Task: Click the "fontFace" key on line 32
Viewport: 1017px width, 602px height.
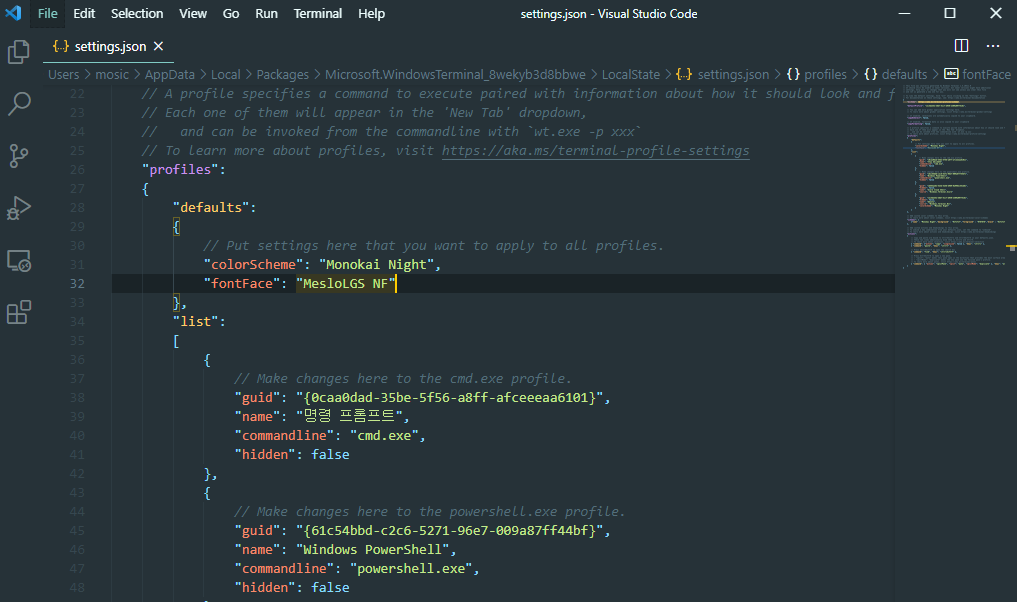Action: [x=241, y=283]
